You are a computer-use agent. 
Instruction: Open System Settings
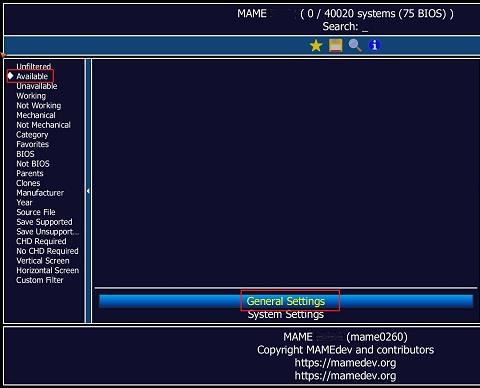(286, 314)
